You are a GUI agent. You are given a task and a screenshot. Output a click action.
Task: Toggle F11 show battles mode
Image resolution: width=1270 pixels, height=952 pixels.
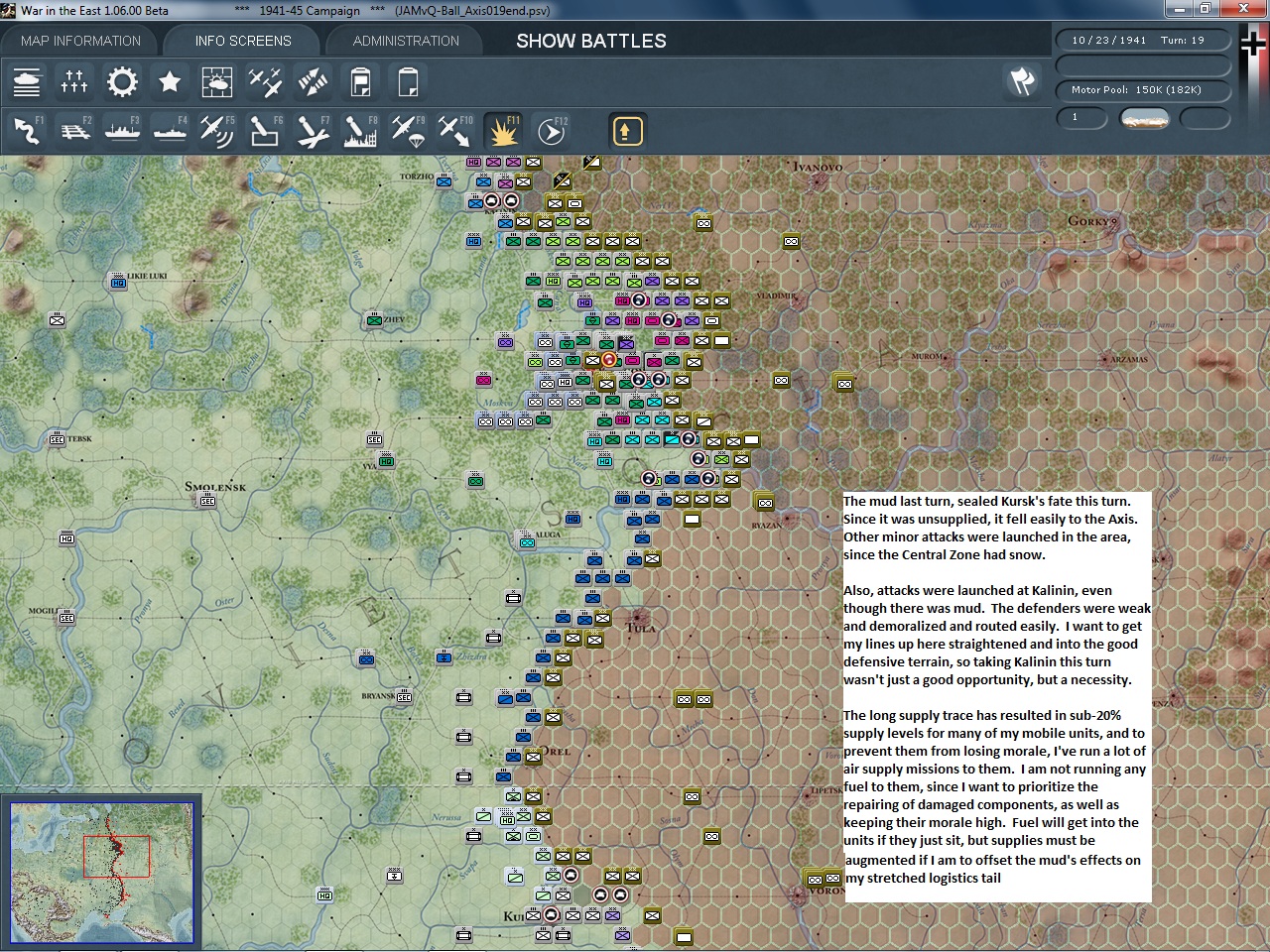(x=503, y=130)
